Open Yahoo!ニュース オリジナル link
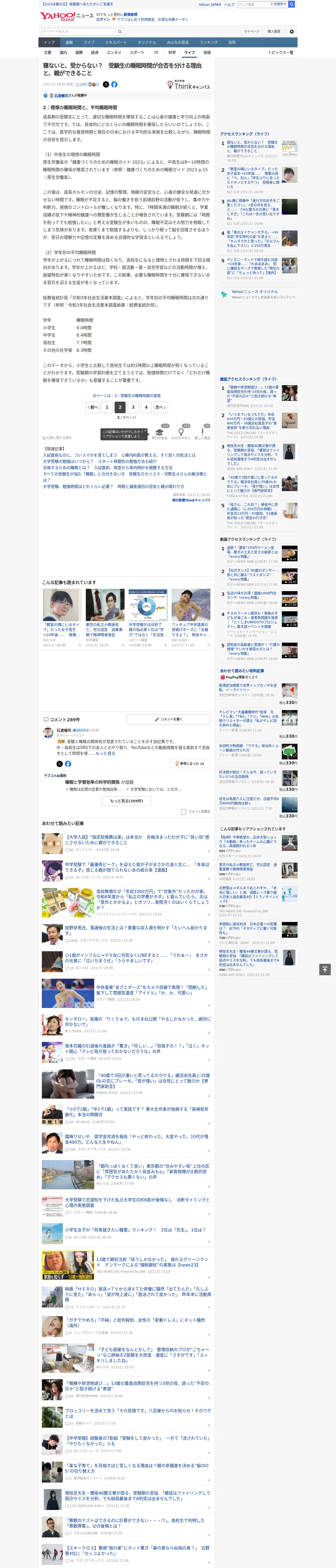Screen dimensions: 336x1568 click(254, 292)
